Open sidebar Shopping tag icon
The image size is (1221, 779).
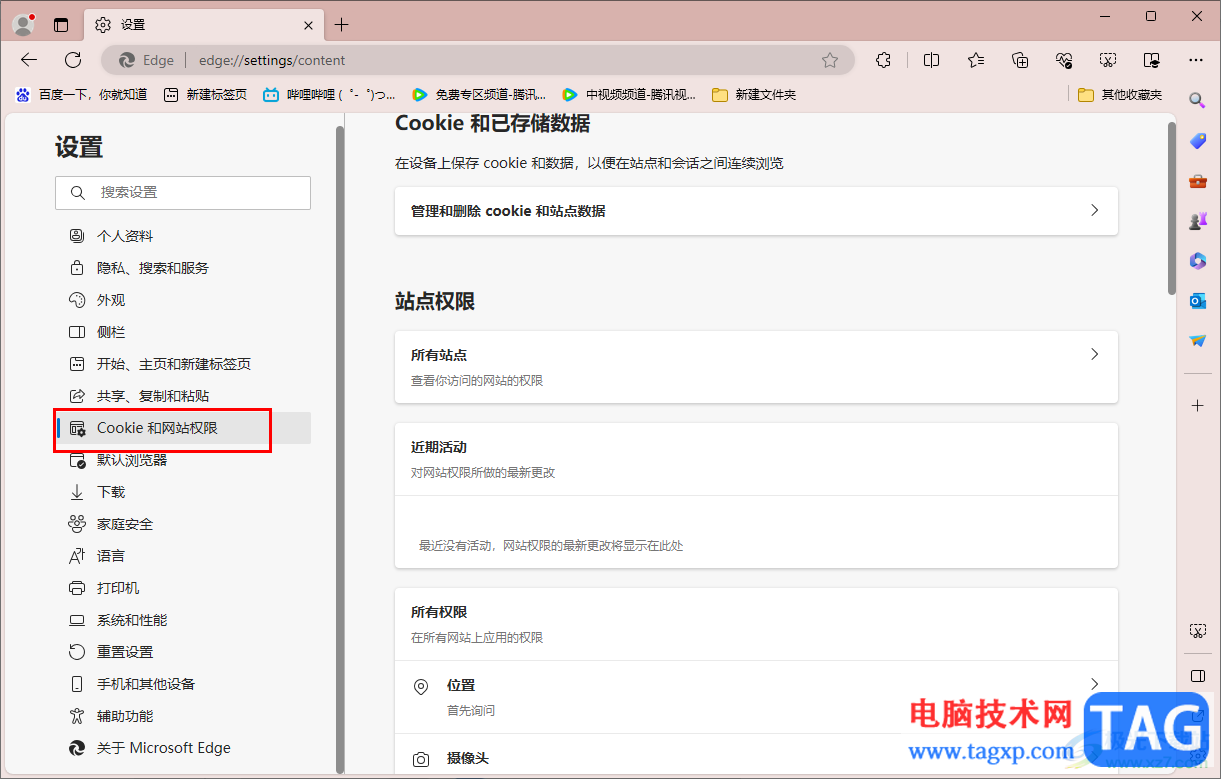tap(1197, 141)
